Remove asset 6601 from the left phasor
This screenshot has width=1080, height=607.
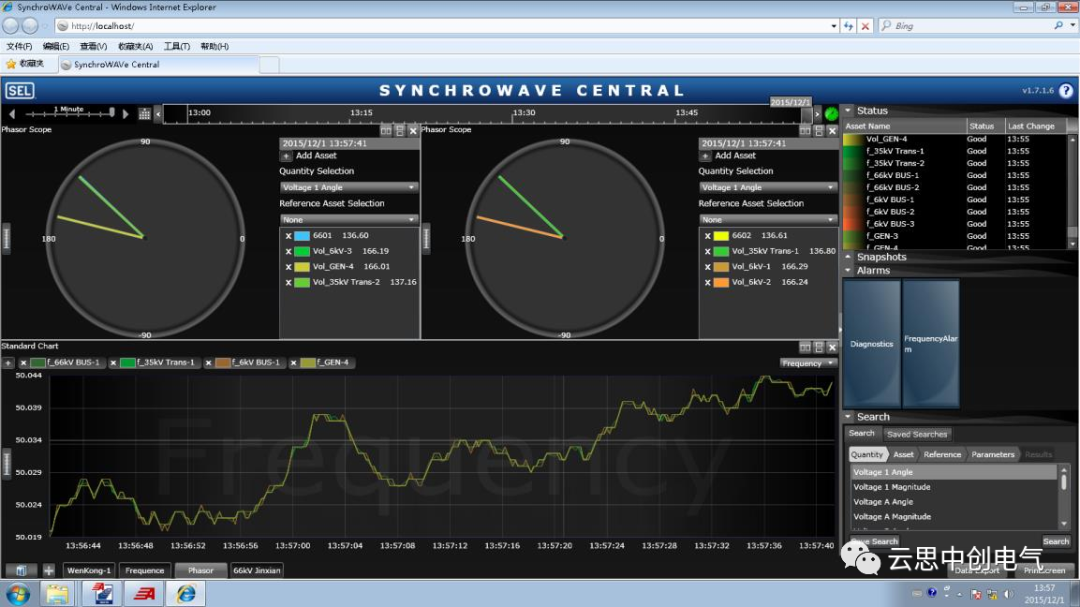[289, 236]
